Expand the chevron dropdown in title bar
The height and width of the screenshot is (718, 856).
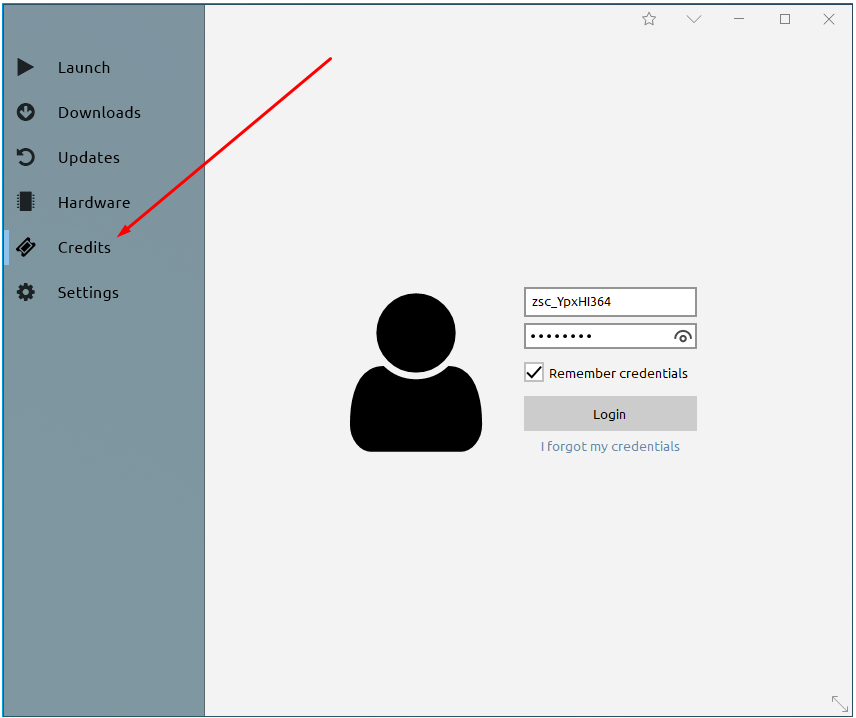[693, 19]
